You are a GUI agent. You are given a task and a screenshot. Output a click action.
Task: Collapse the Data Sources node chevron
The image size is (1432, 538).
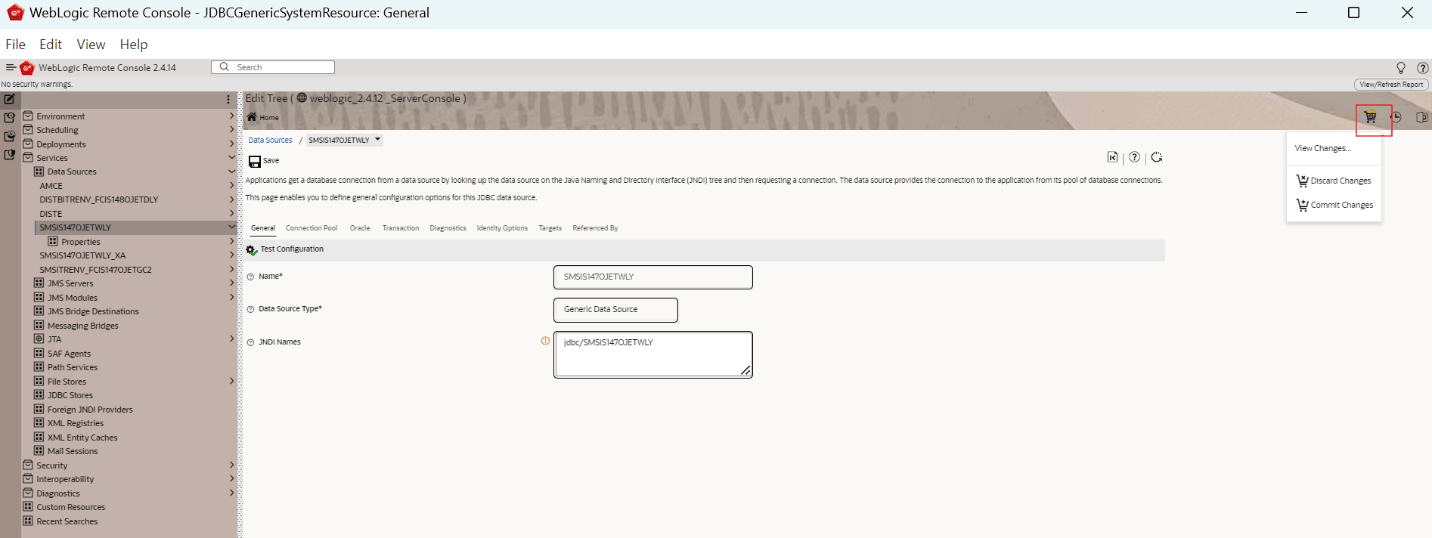pos(232,172)
